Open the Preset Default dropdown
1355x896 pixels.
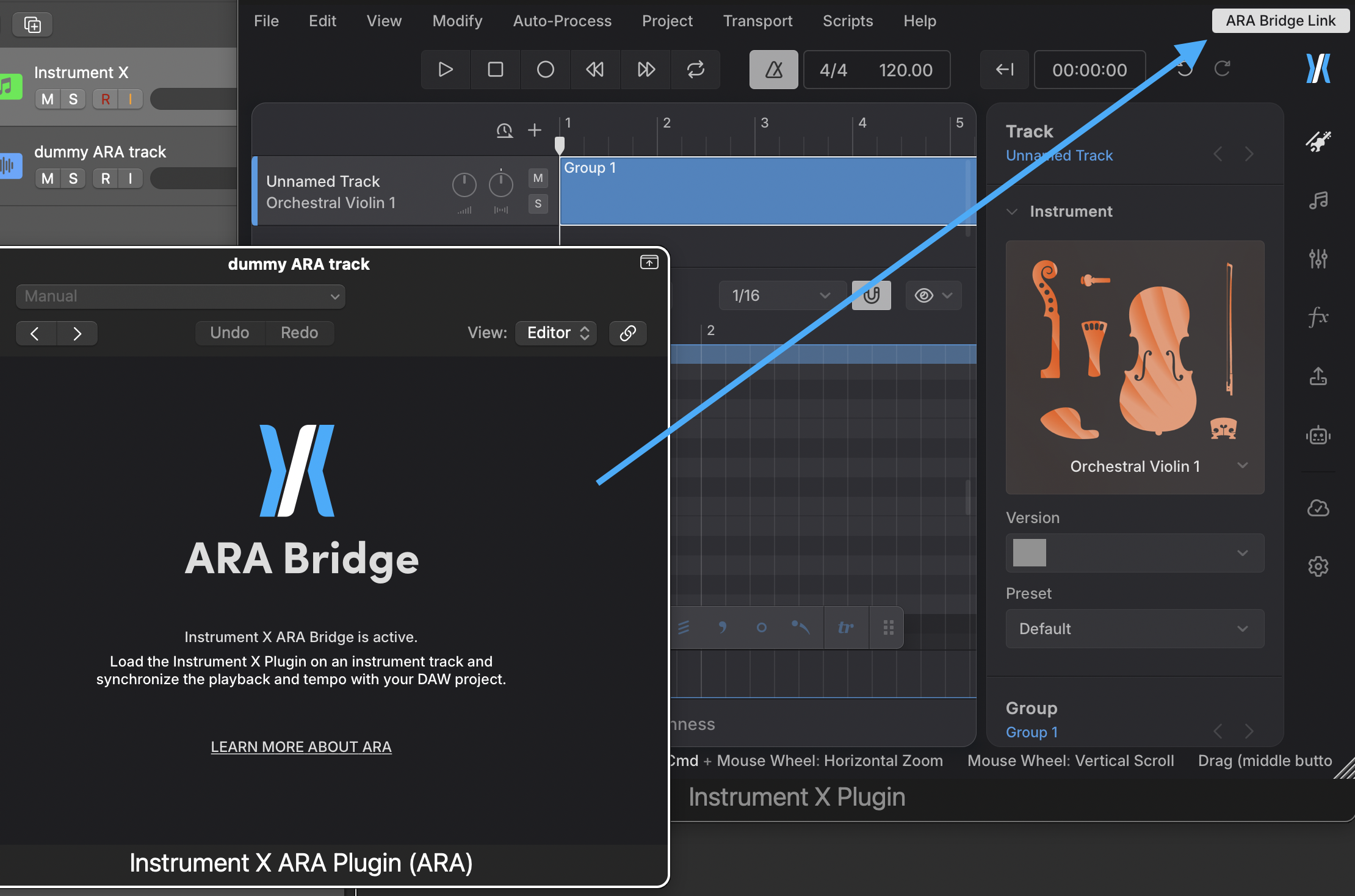click(x=1135, y=629)
